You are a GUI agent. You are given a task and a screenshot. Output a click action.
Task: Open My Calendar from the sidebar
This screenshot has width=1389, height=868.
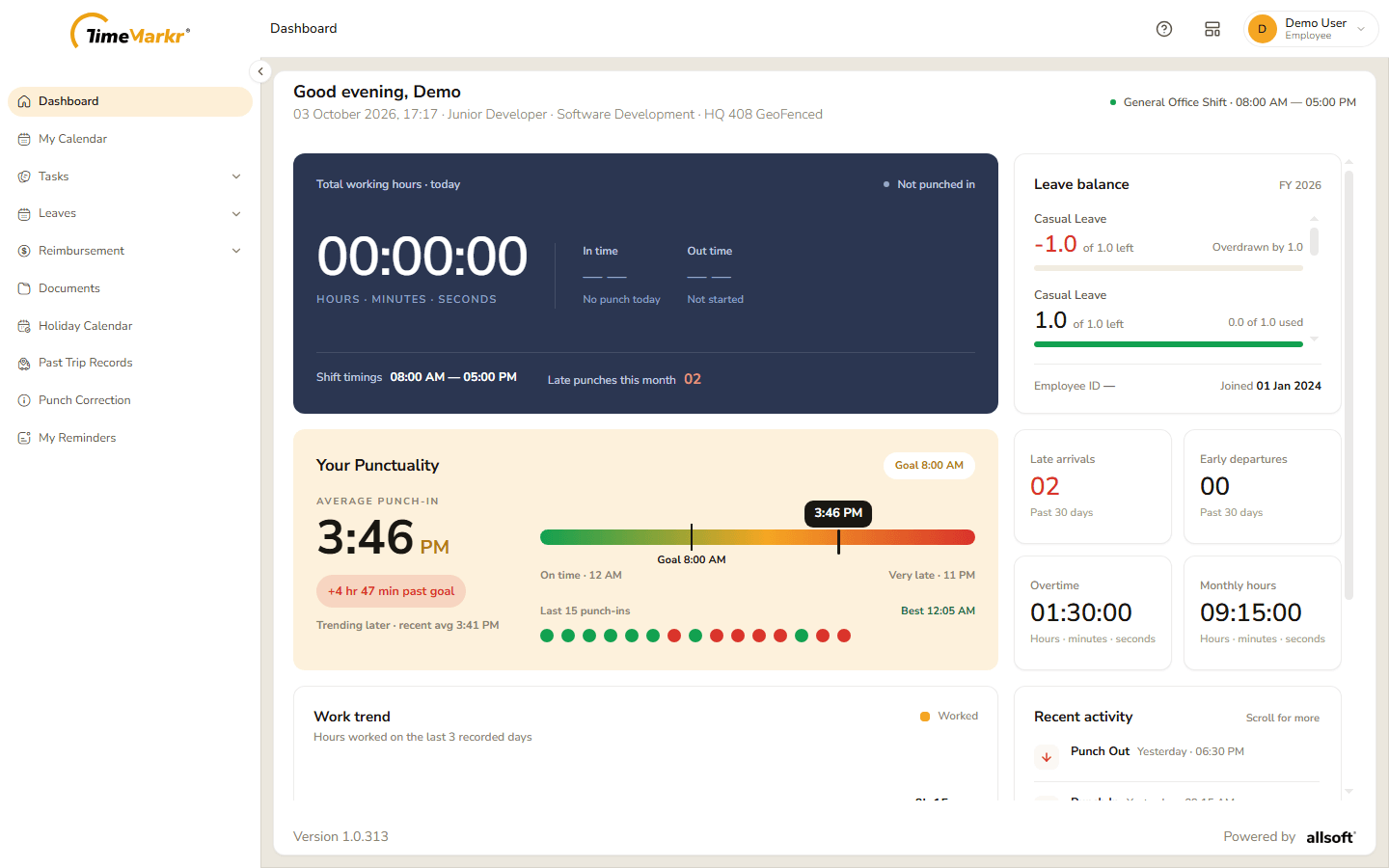[x=130, y=139]
